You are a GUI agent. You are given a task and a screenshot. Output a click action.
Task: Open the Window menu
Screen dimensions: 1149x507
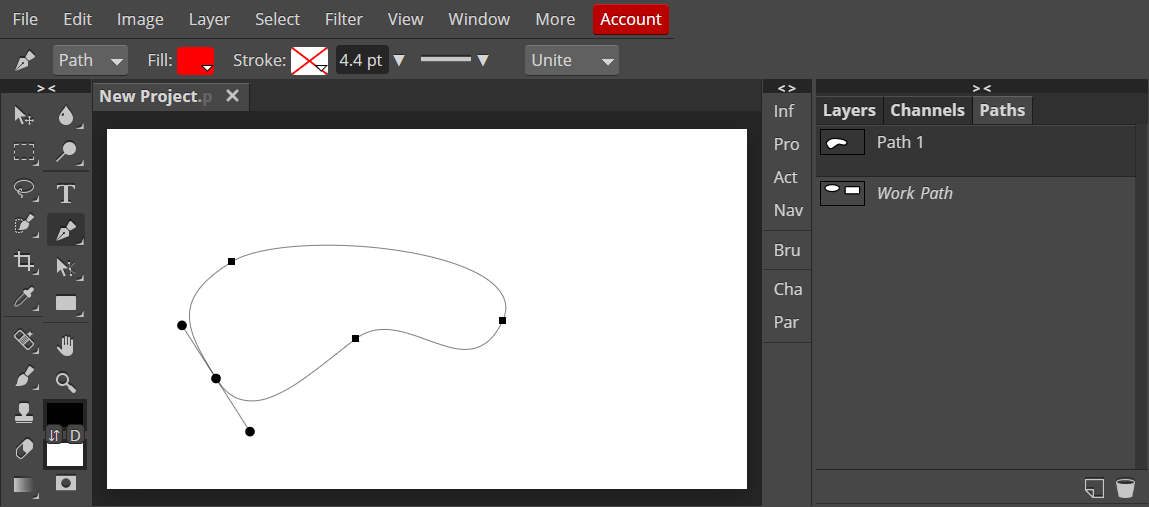tap(479, 19)
